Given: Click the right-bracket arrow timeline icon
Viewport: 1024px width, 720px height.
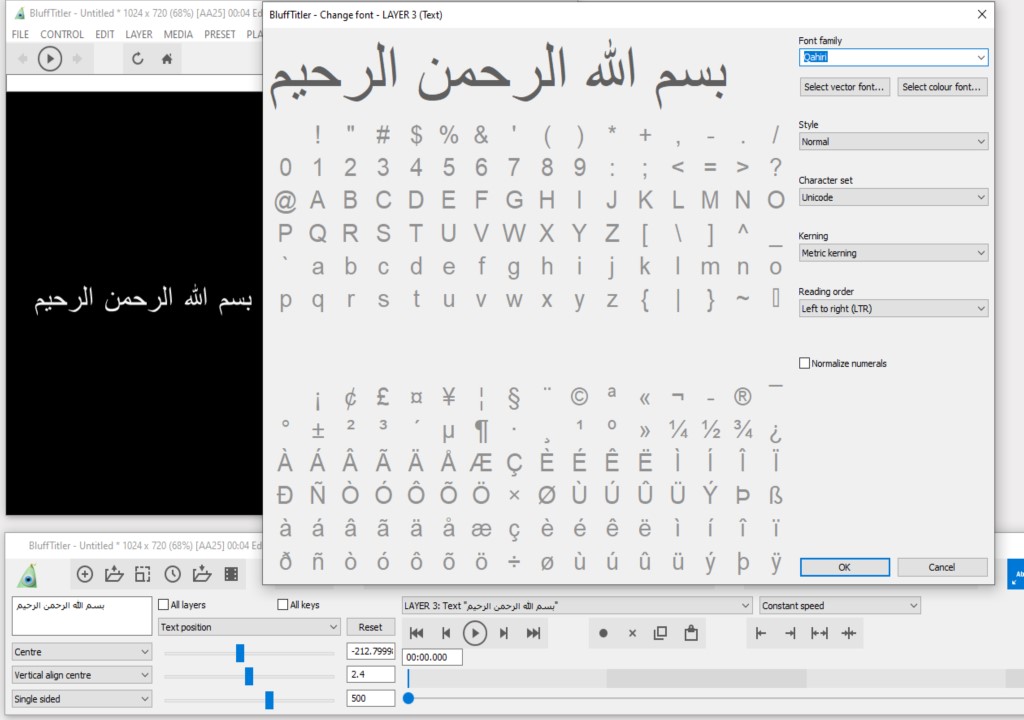Looking at the screenshot, I should 790,633.
